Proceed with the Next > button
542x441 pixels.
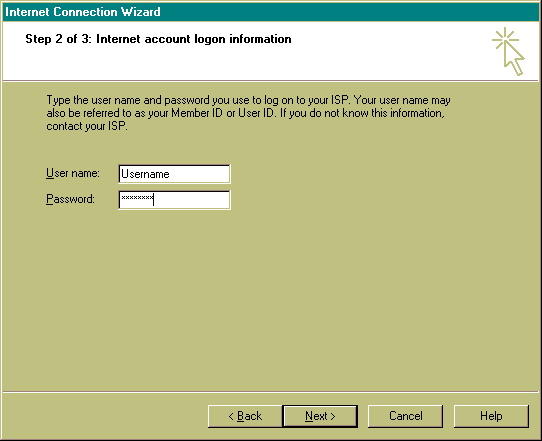[x=320, y=416]
